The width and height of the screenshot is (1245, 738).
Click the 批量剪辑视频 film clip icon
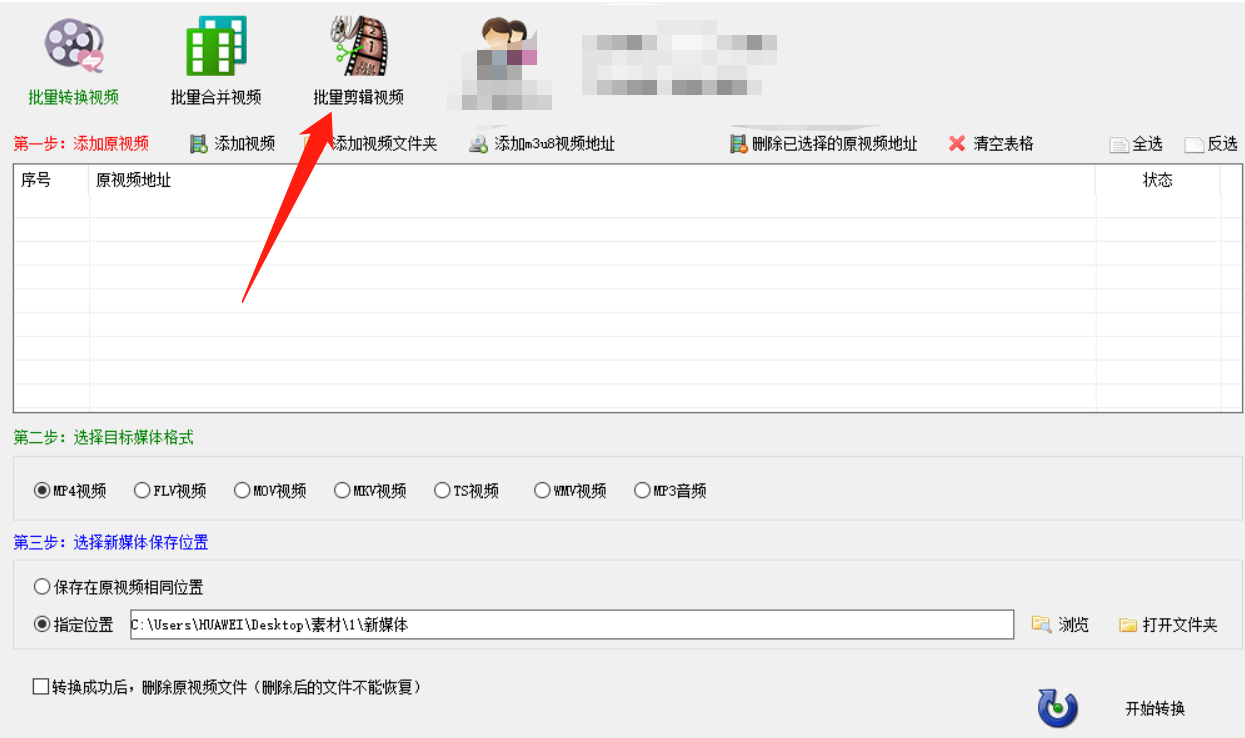coord(358,45)
